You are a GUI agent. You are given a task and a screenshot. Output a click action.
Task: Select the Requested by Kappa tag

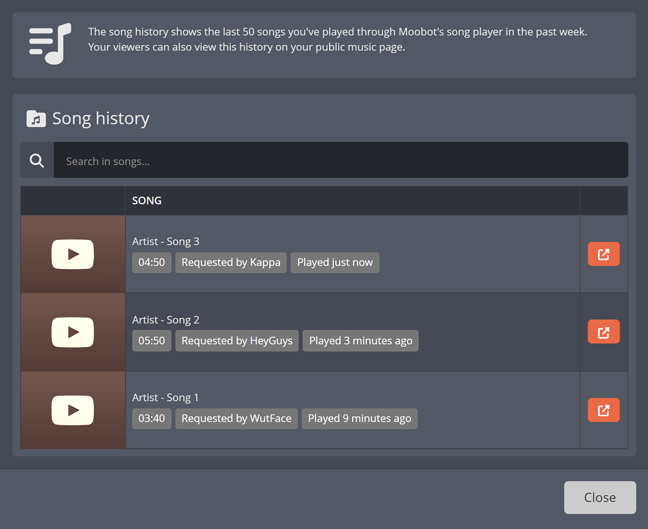point(231,263)
